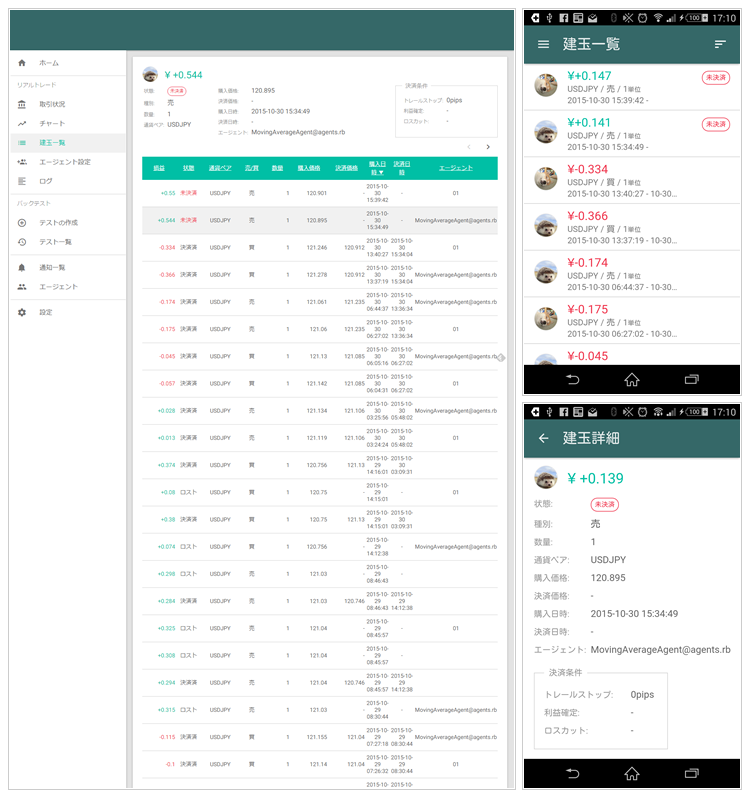750x805 pixels.
Task: Tap 未決済 badge in 建玉詳細 screen
Action: pos(605,504)
